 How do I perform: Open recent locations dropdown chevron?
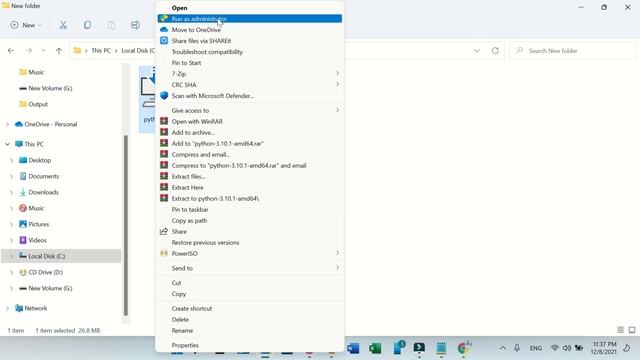[43, 51]
